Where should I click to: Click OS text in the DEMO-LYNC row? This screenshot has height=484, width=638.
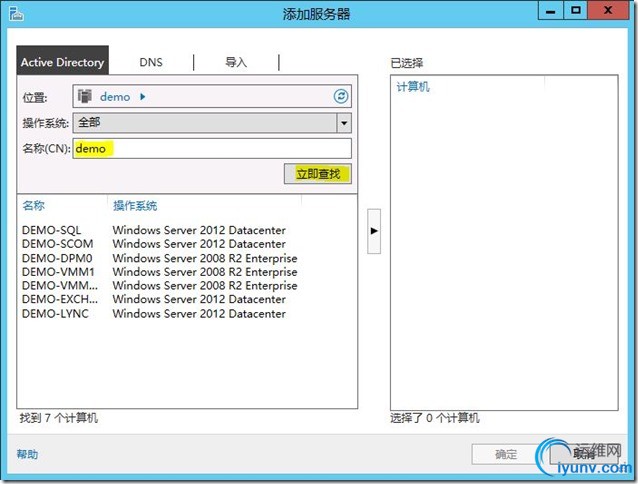pyautogui.click(x=199, y=314)
